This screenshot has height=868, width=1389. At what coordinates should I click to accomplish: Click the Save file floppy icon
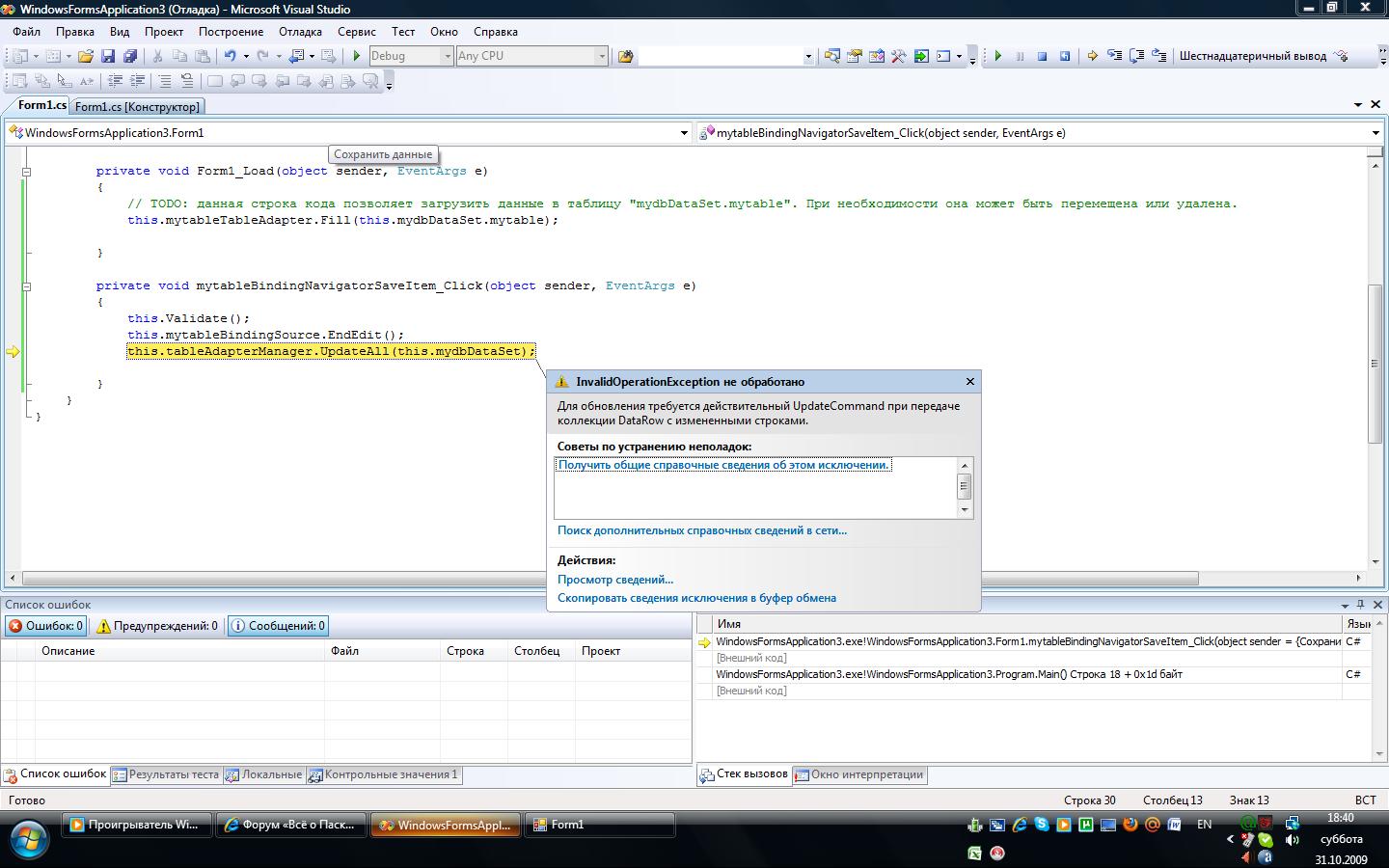pos(108,56)
